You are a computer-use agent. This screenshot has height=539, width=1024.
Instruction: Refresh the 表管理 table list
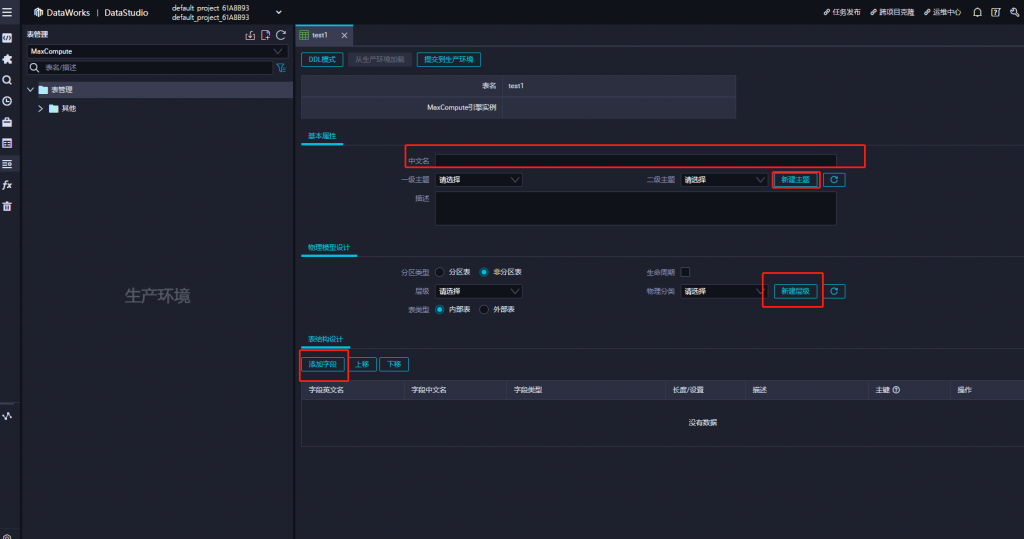[x=281, y=35]
